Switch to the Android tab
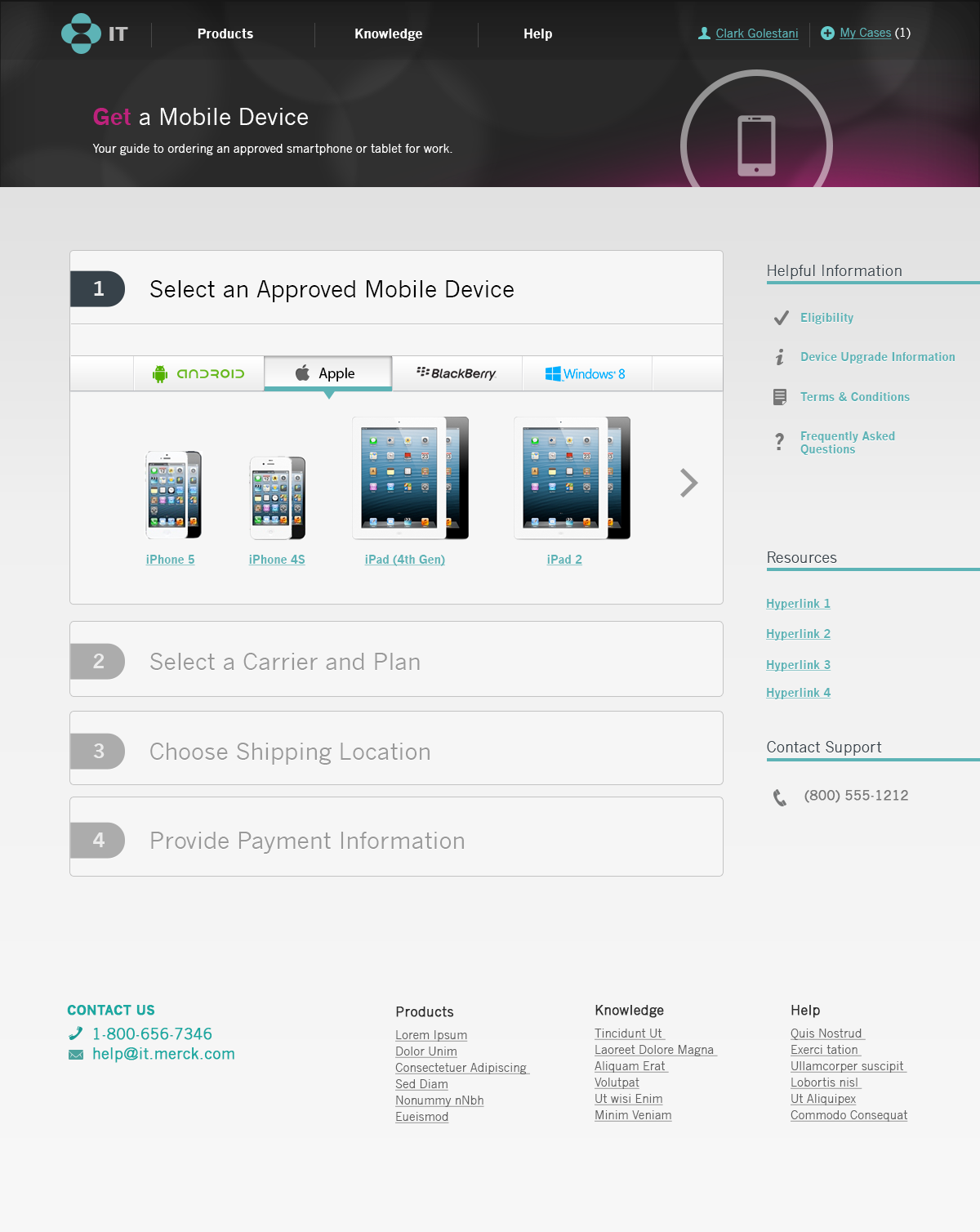This screenshot has width=980, height=1232. point(199,373)
